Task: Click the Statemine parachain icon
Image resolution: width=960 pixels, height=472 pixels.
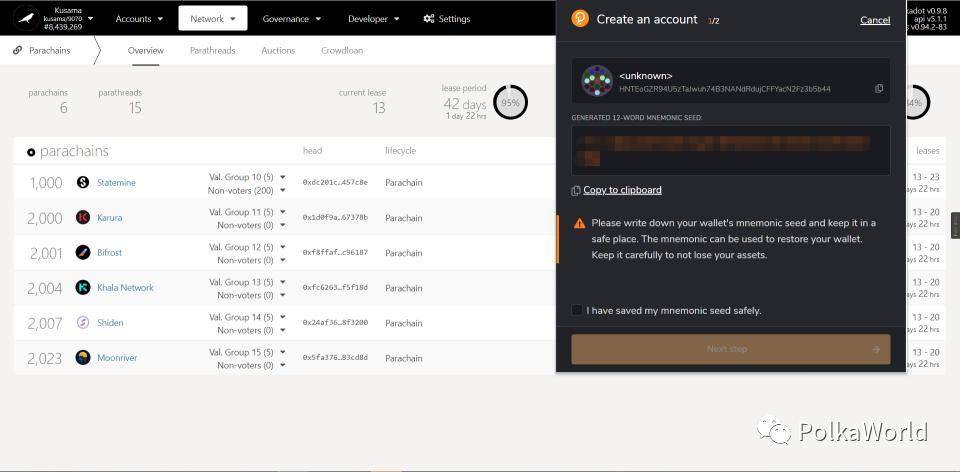Action: click(83, 182)
